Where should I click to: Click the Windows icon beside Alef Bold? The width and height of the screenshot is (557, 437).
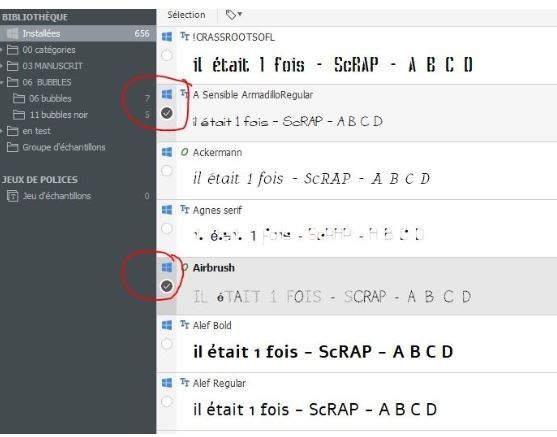click(167, 325)
